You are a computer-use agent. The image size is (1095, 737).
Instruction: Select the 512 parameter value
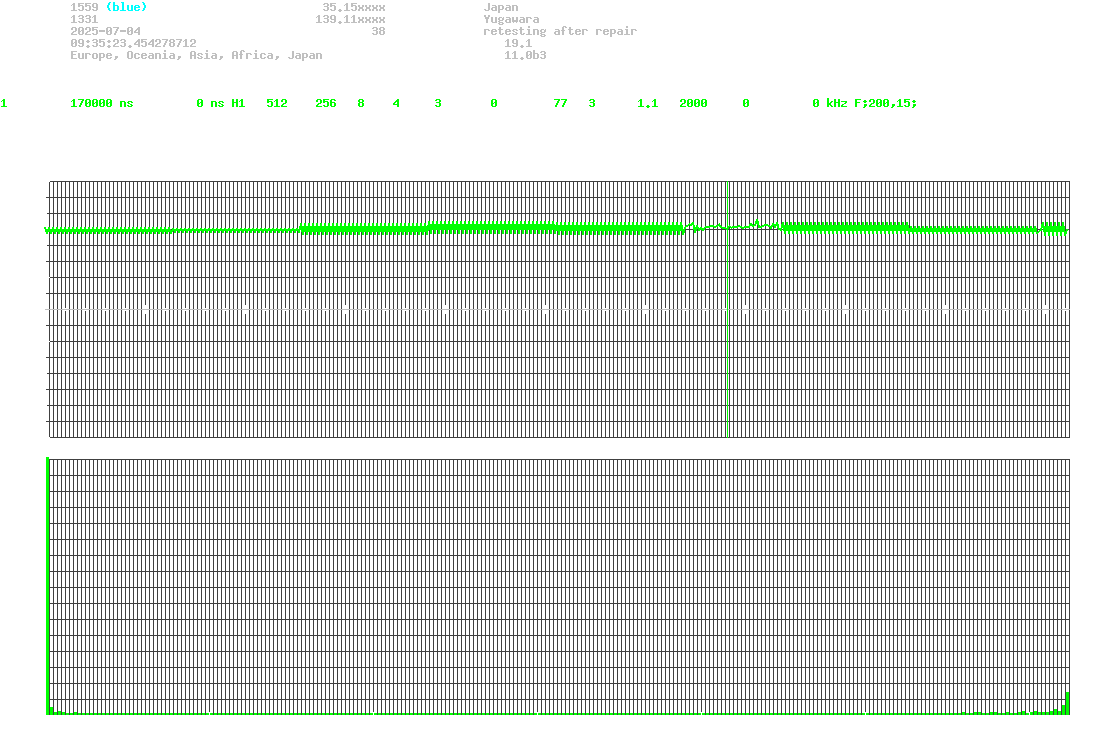coord(277,103)
